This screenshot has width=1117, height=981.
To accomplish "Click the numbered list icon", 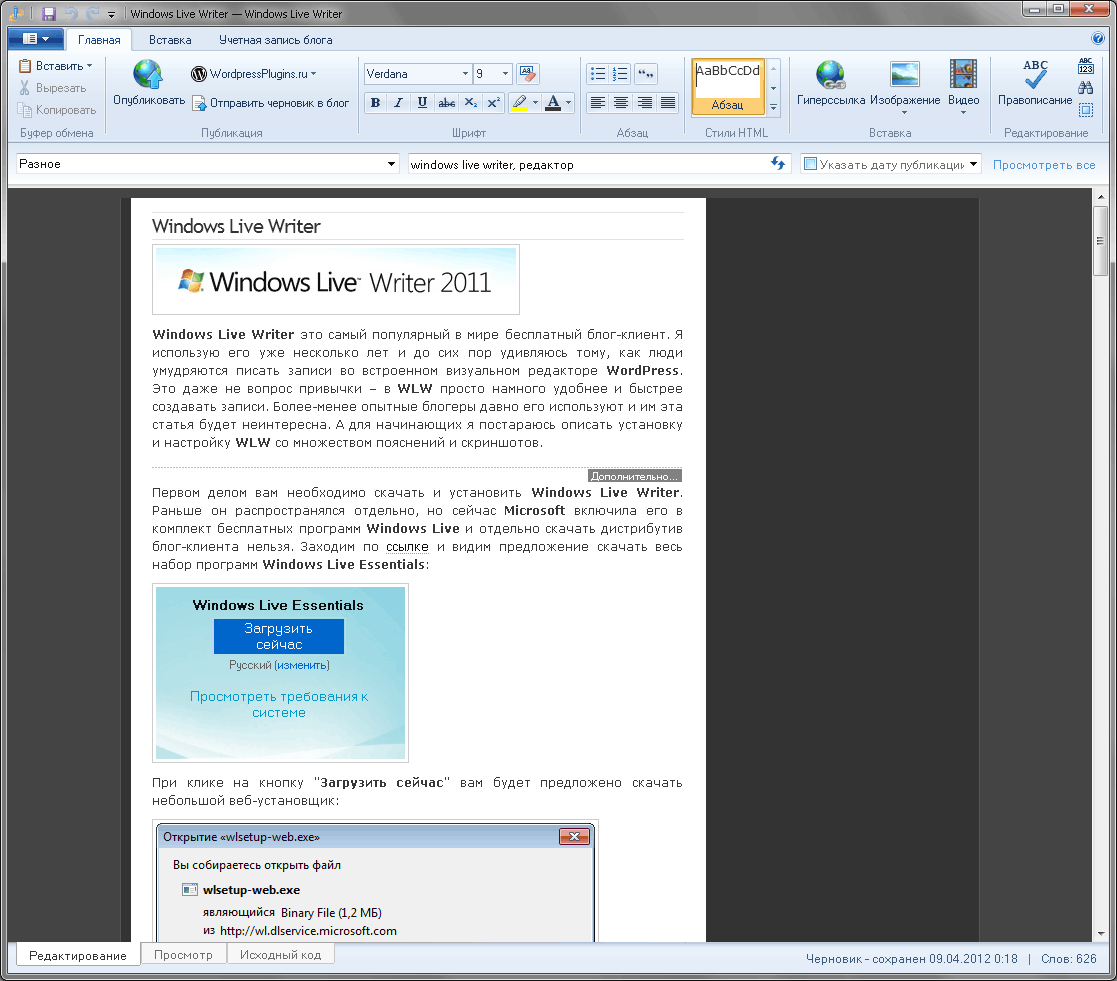I will click(621, 73).
